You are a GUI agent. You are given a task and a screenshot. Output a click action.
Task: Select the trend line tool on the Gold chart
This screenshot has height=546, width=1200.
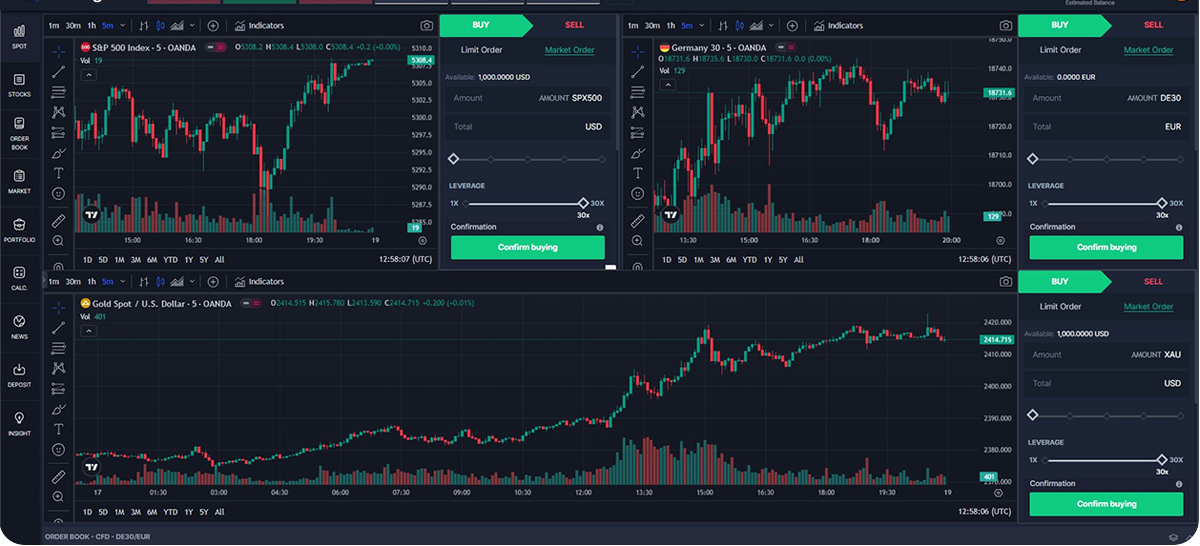pos(59,327)
